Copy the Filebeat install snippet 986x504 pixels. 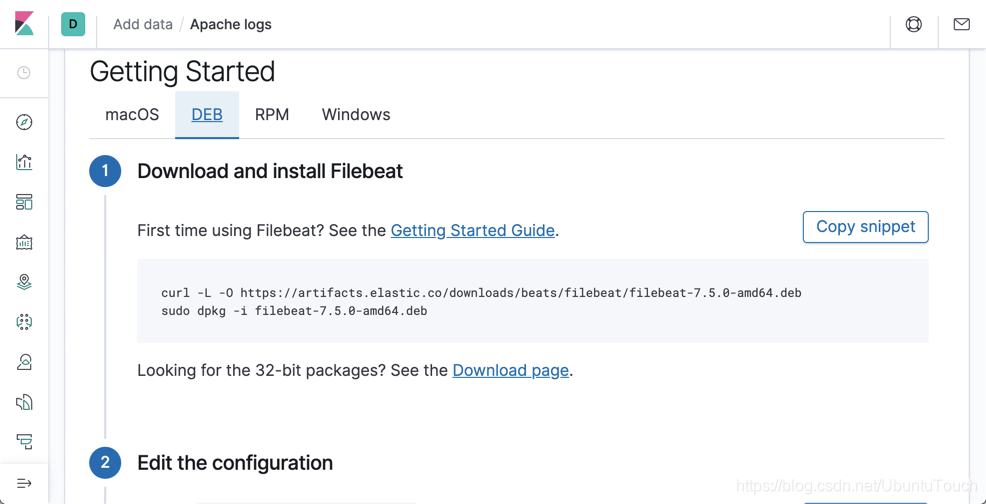pos(865,227)
